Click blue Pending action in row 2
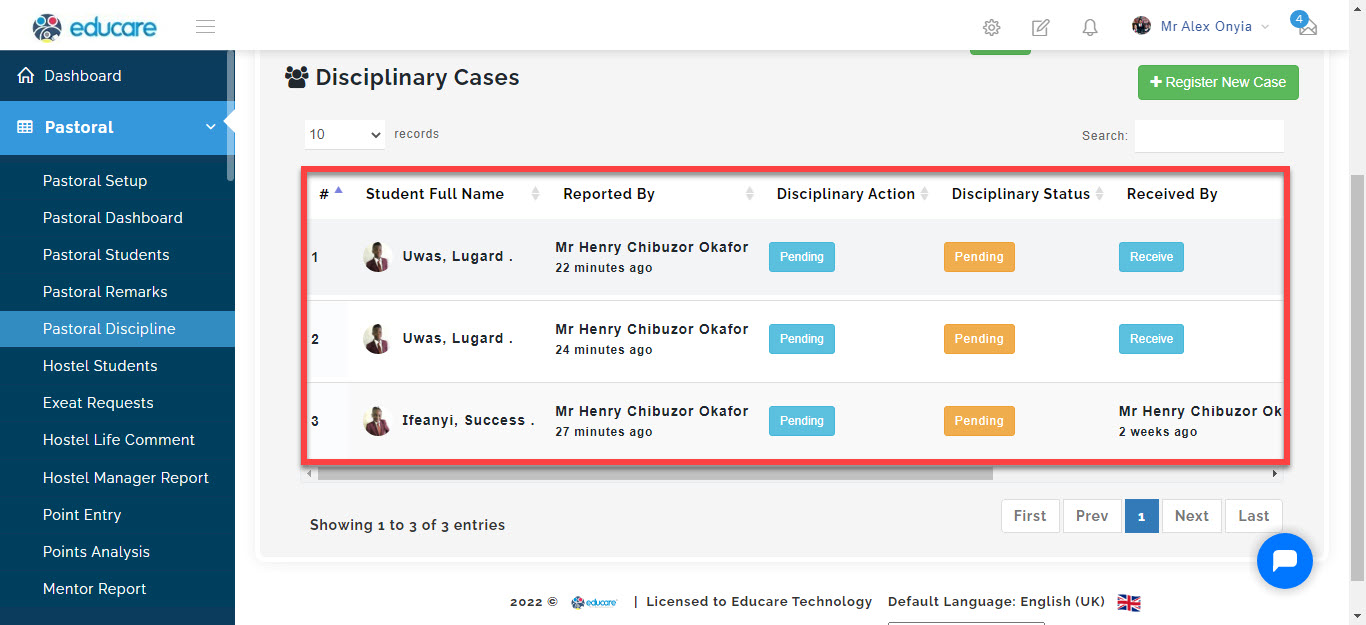 (x=801, y=339)
